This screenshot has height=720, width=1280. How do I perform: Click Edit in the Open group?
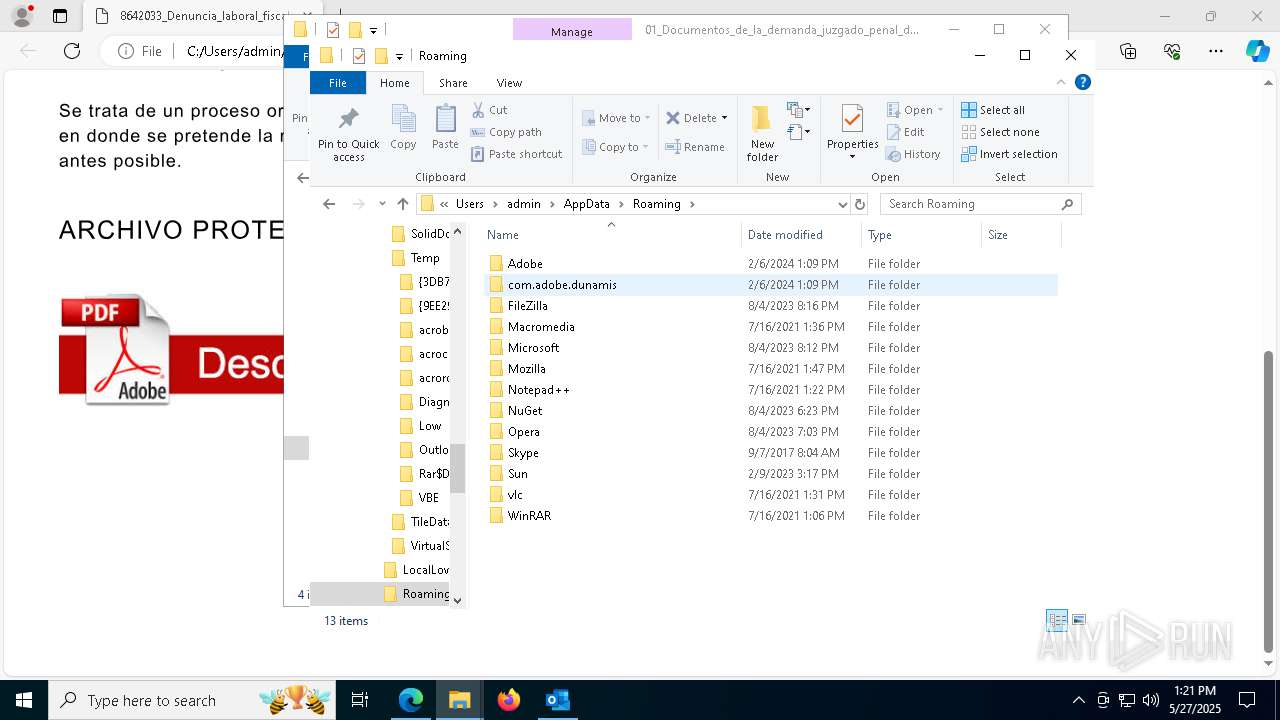tap(906, 132)
